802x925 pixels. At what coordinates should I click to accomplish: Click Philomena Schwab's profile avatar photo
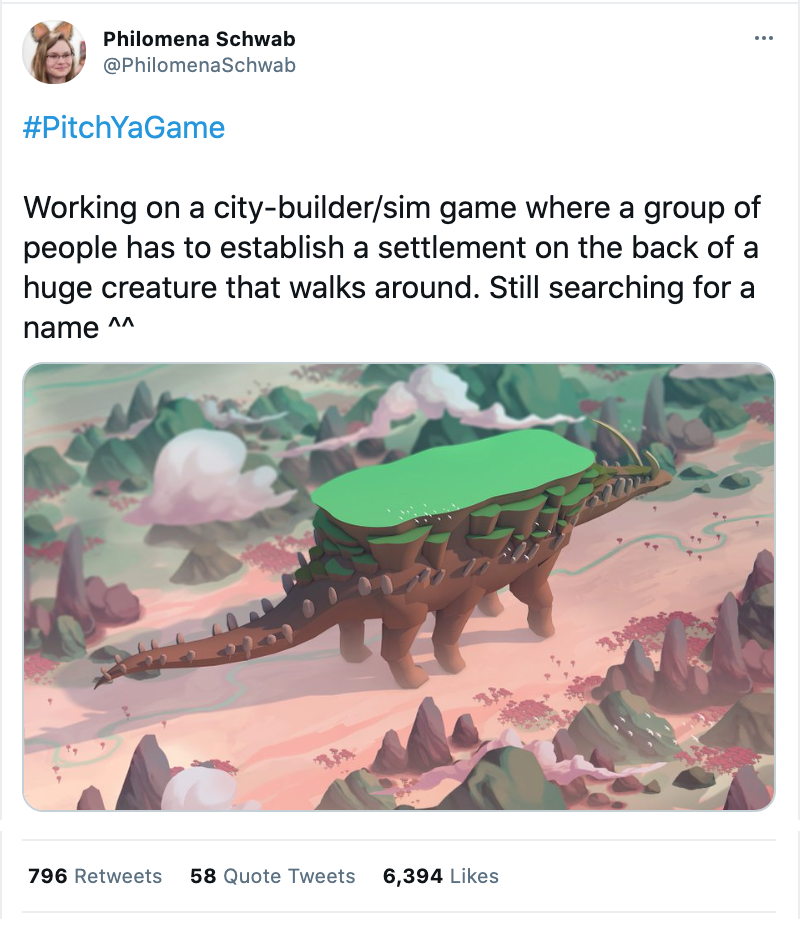point(54,52)
